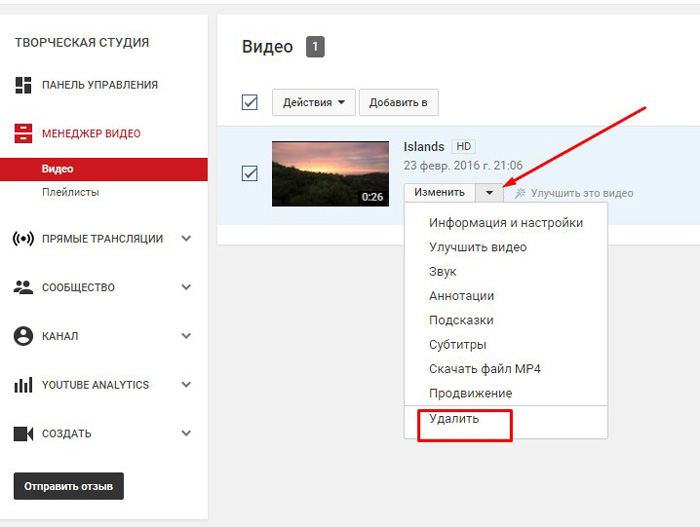Viewport: 700px width, 527px height.
Task: Open the Islands video thumbnail
Action: click(330, 173)
